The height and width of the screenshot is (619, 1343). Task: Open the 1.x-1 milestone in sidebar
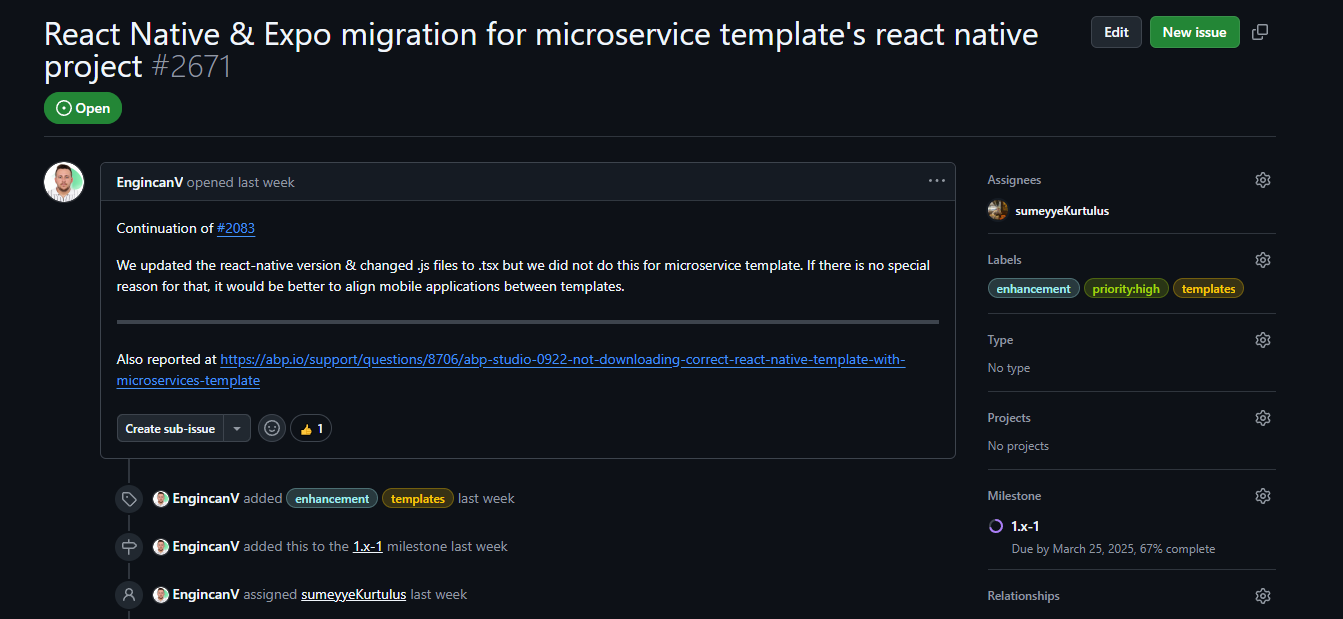[x=1025, y=526]
